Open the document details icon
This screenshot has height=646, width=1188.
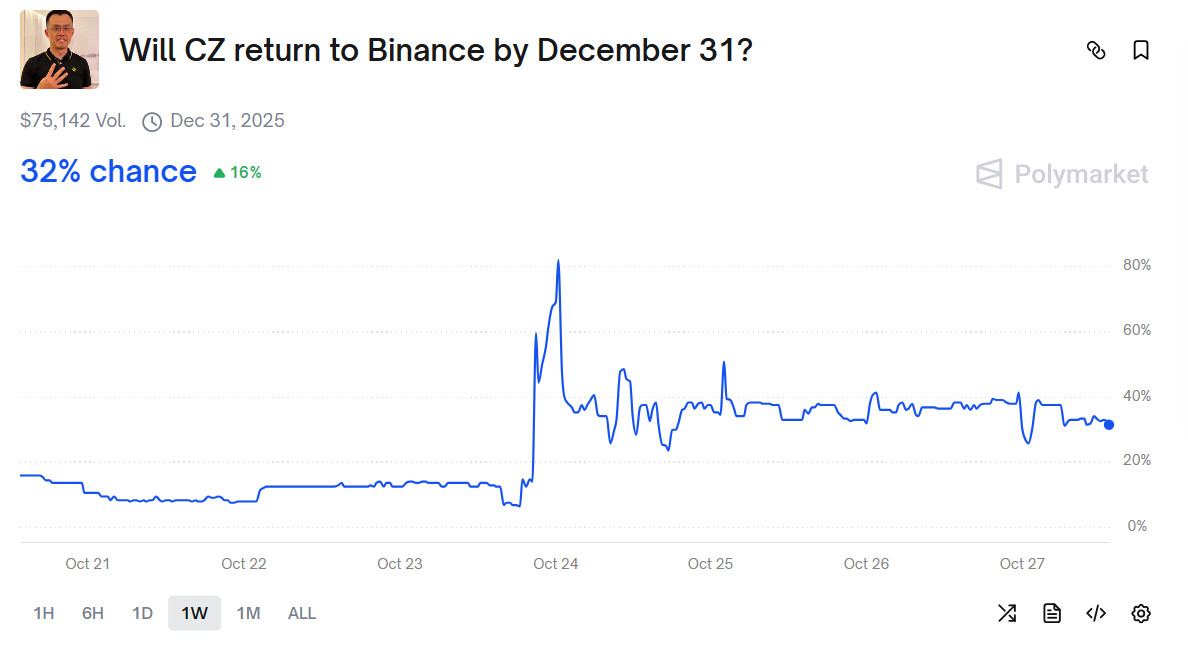[1052, 613]
